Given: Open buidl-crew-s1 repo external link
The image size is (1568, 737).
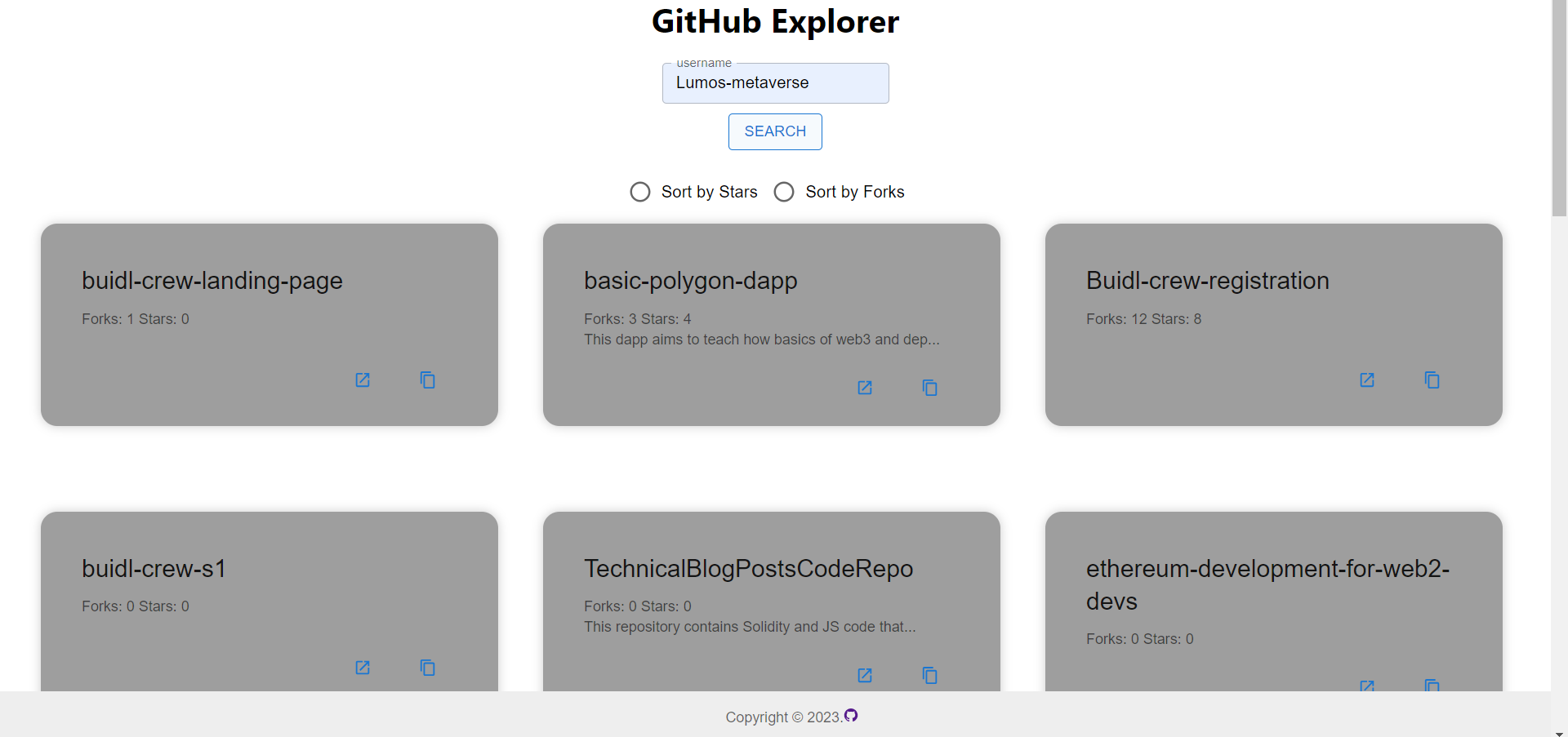Looking at the screenshot, I should (363, 668).
